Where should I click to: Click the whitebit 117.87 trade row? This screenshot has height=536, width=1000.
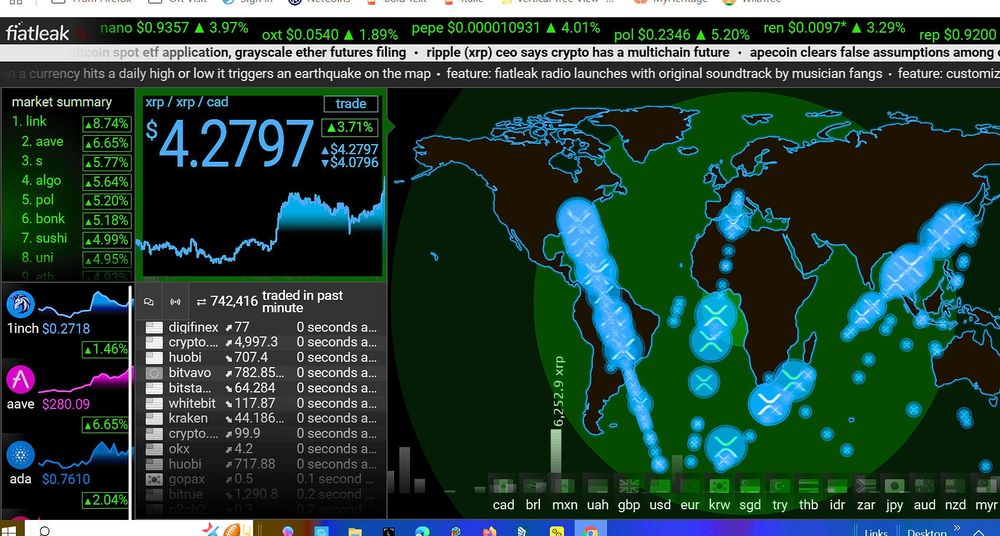261,403
